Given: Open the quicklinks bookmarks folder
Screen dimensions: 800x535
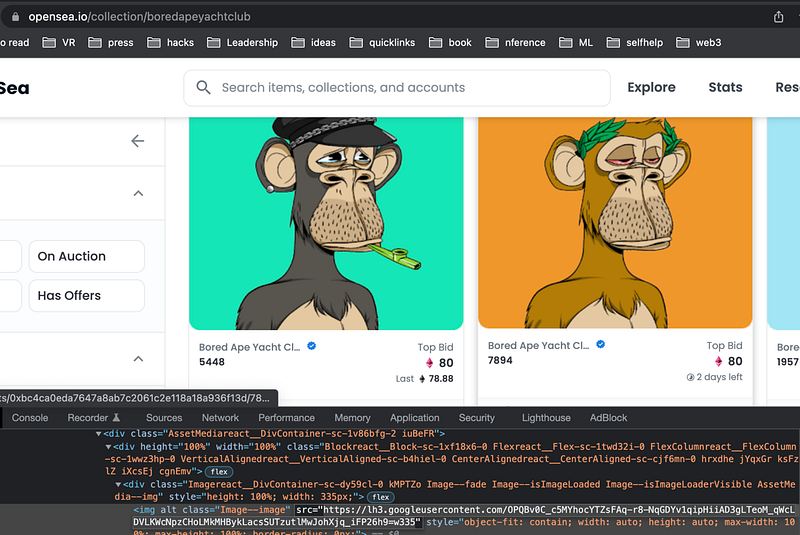Looking at the screenshot, I should (382, 42).
